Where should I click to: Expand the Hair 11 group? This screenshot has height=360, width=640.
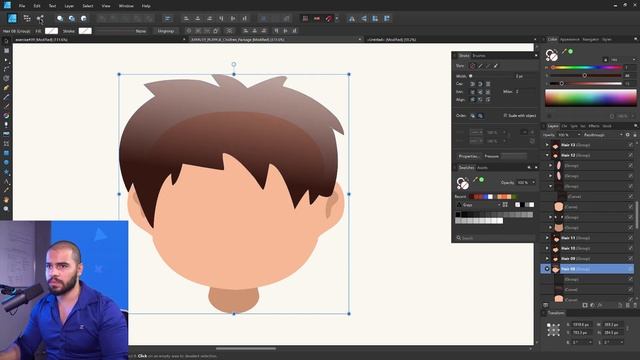pyautogui.click(x=547, y=238)
